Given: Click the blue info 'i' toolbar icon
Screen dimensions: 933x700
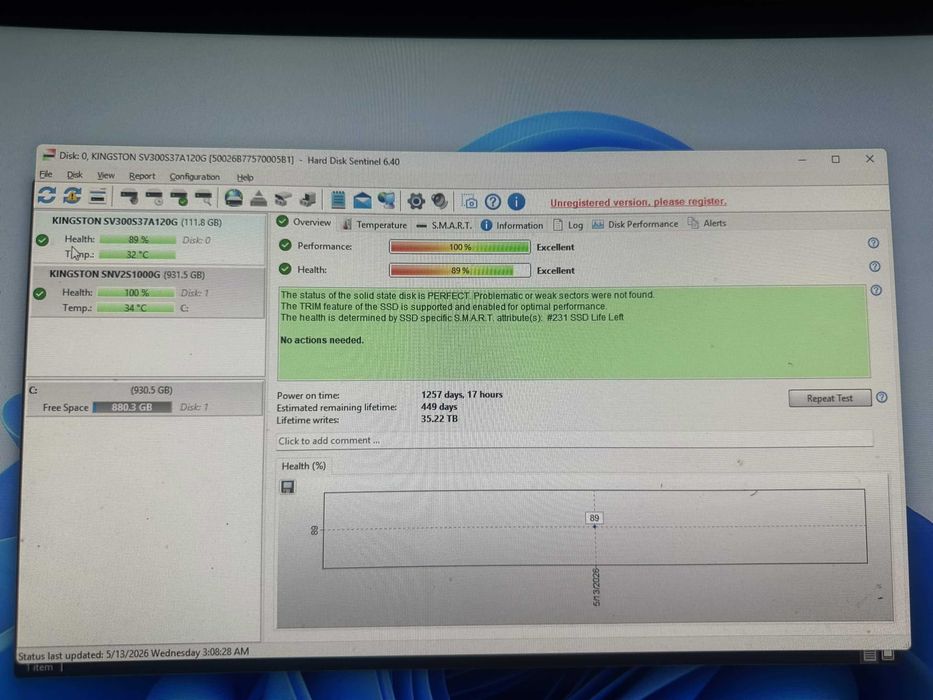Looking at the screenshot, I should 516,202.
